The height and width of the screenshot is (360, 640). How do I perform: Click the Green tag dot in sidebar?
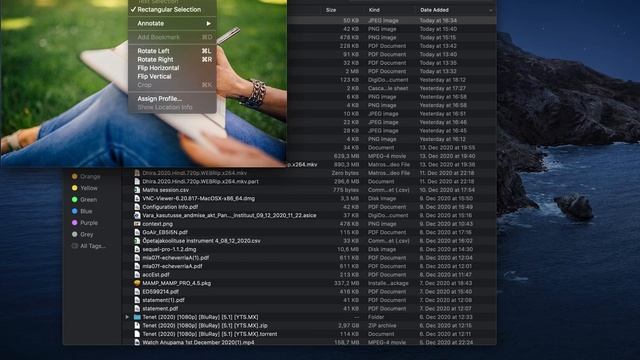point(74,200)
